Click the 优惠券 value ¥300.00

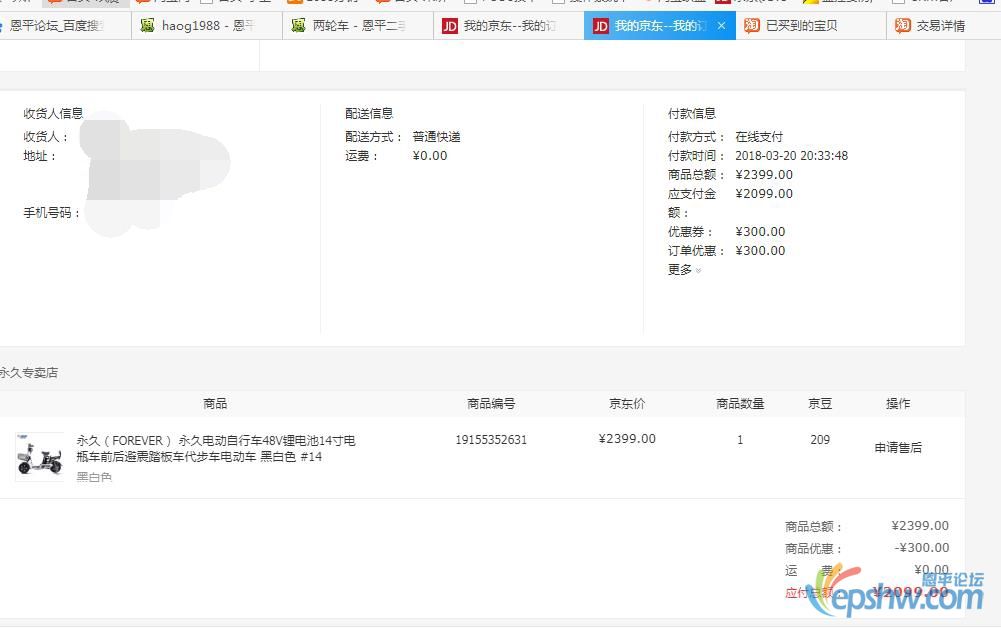tap(760, 232)
